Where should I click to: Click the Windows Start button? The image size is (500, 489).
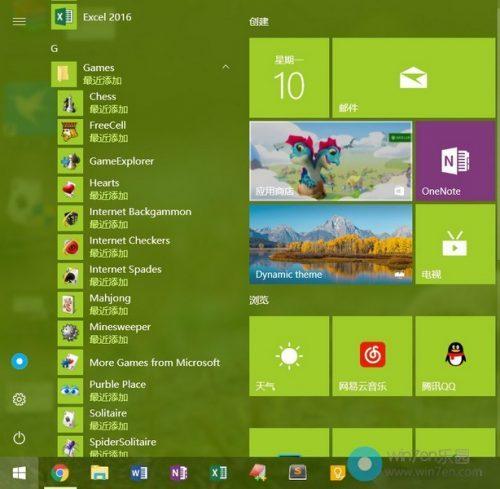tap(19, 473)
